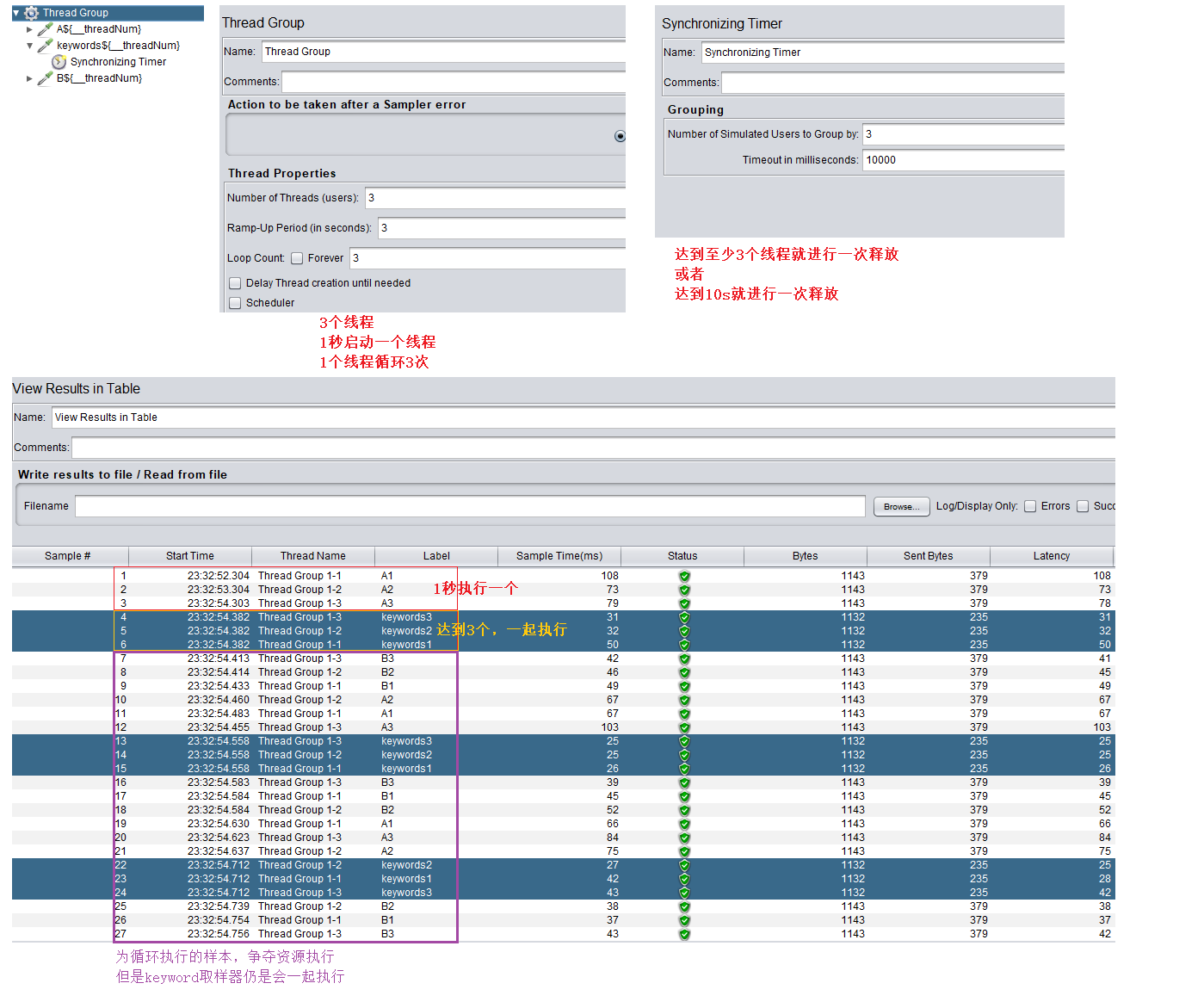The height and width of the screenshot is (1008, 1204).
Task: Click start time 23:32:52.304 cell
Action: click(219, 576)
